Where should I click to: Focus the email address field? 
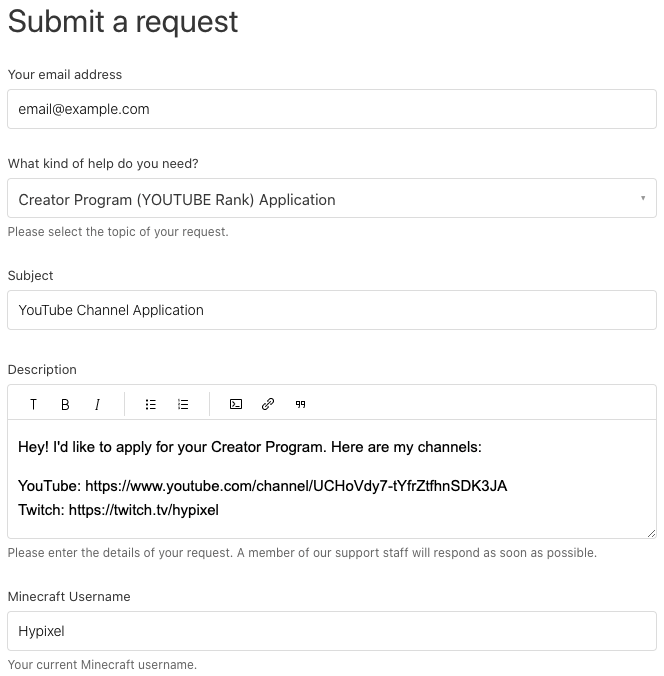tap(332, 109)
